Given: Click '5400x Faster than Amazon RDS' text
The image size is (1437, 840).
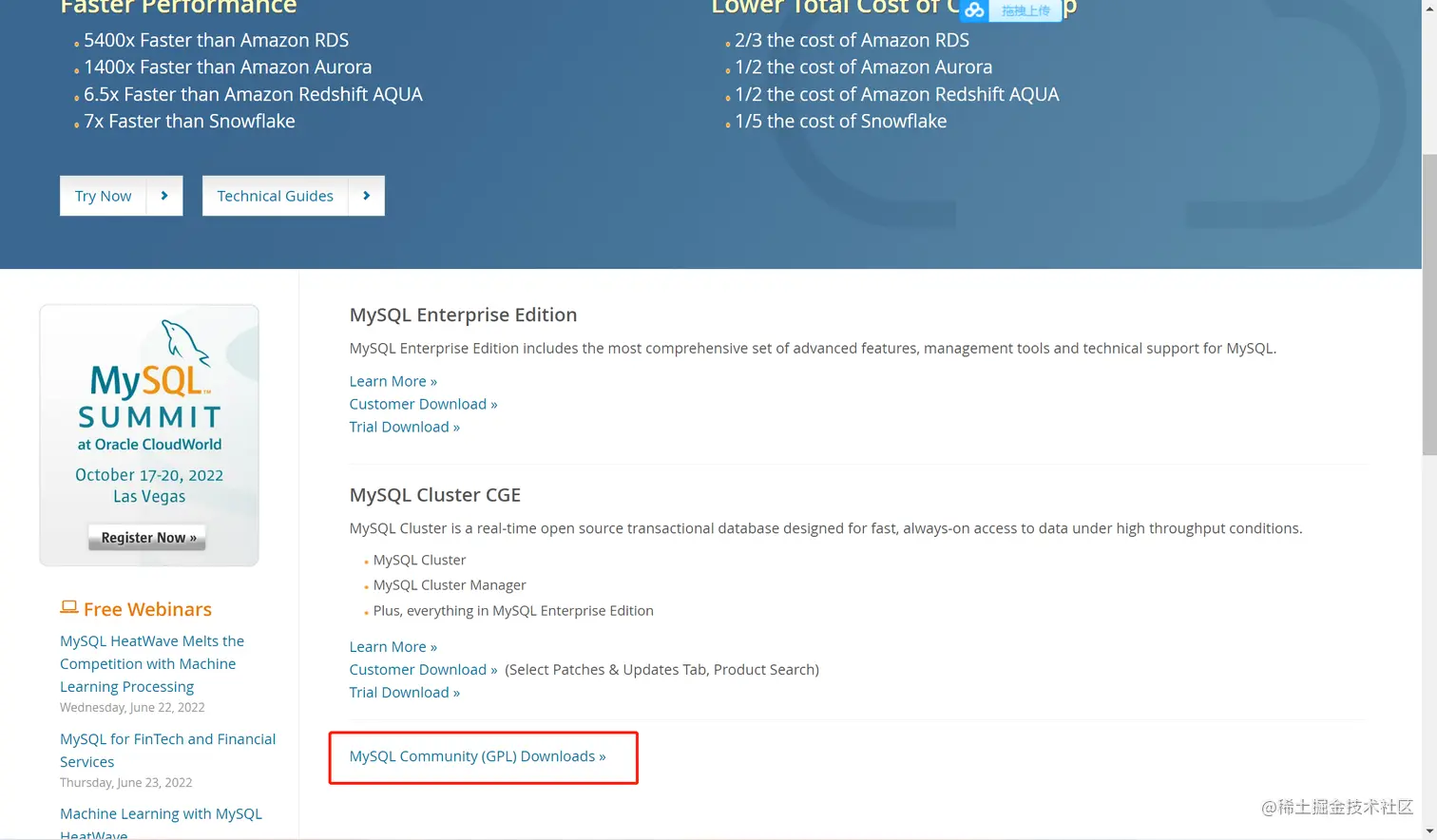Looking at the screenshot, I should pos(216,40).
